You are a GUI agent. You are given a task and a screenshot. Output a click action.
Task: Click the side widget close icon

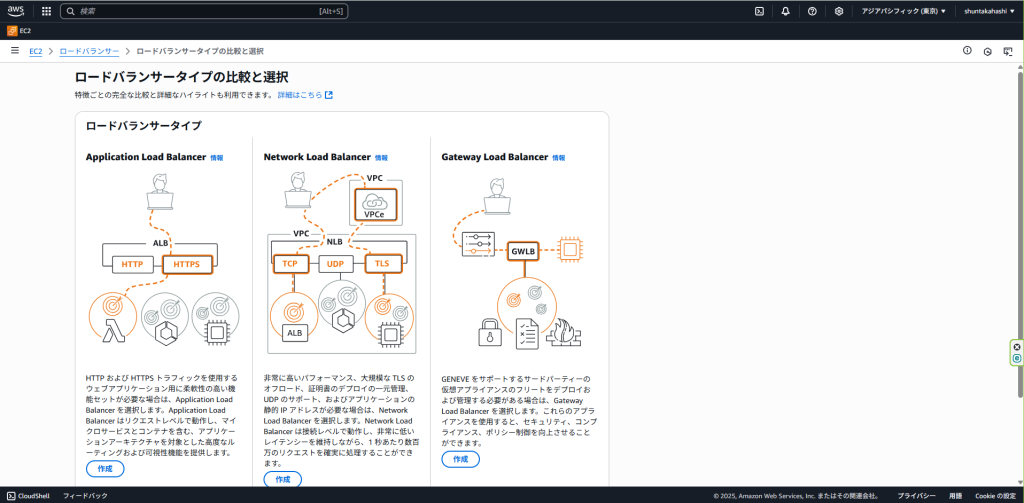click(1017, 347)
